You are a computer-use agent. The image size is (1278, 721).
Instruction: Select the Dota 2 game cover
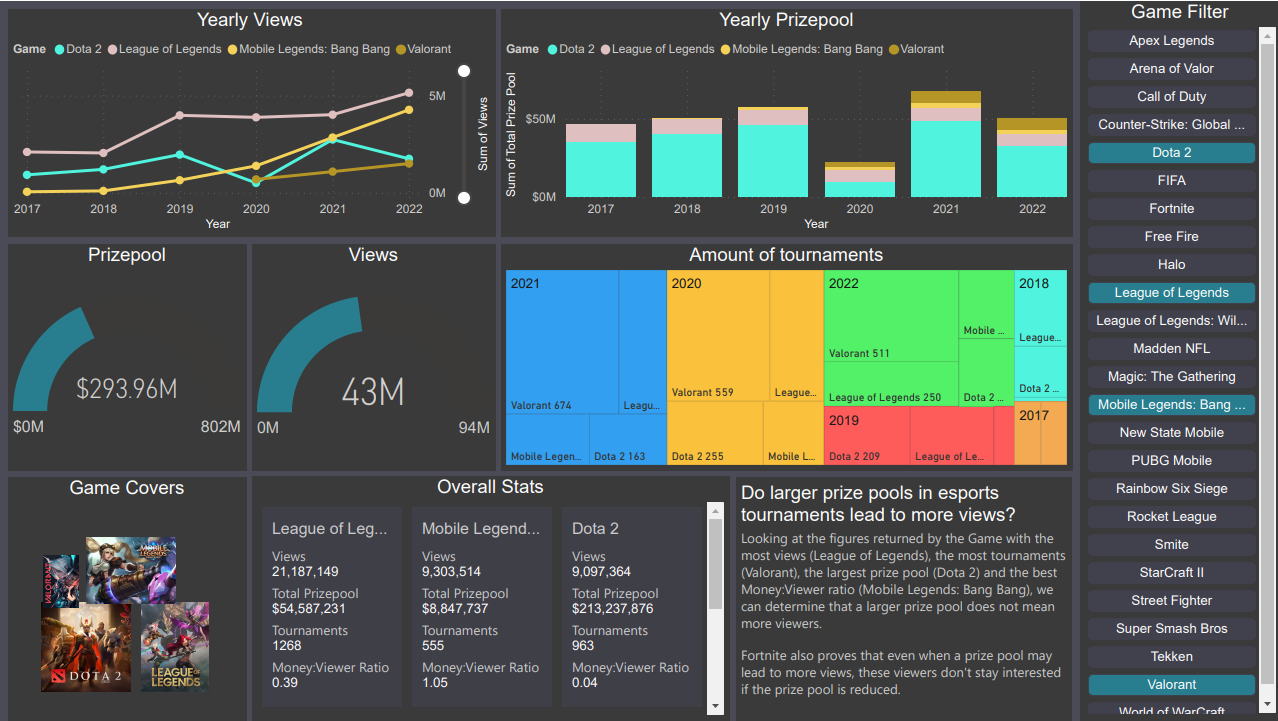[x=86, y=646]
